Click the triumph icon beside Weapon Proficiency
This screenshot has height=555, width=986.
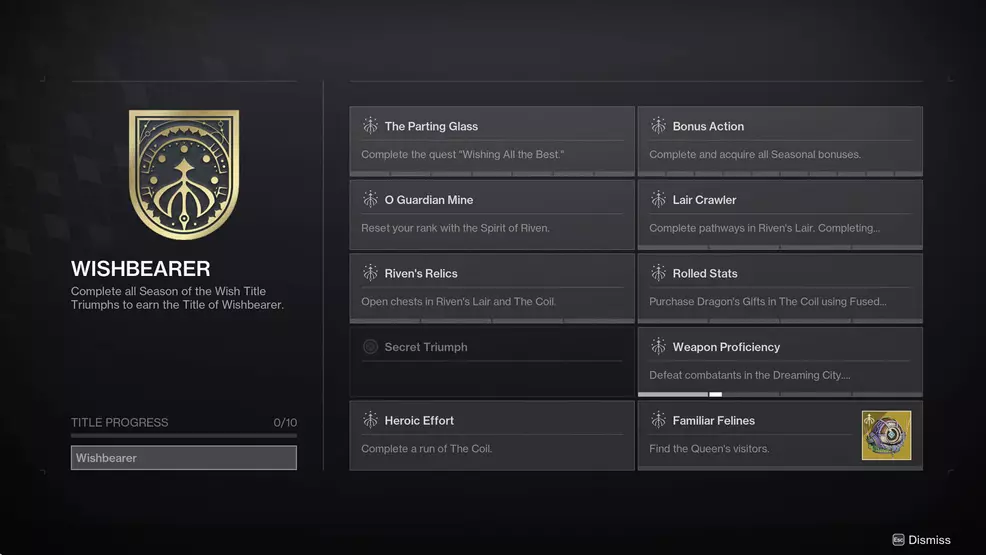coord(658,347)
